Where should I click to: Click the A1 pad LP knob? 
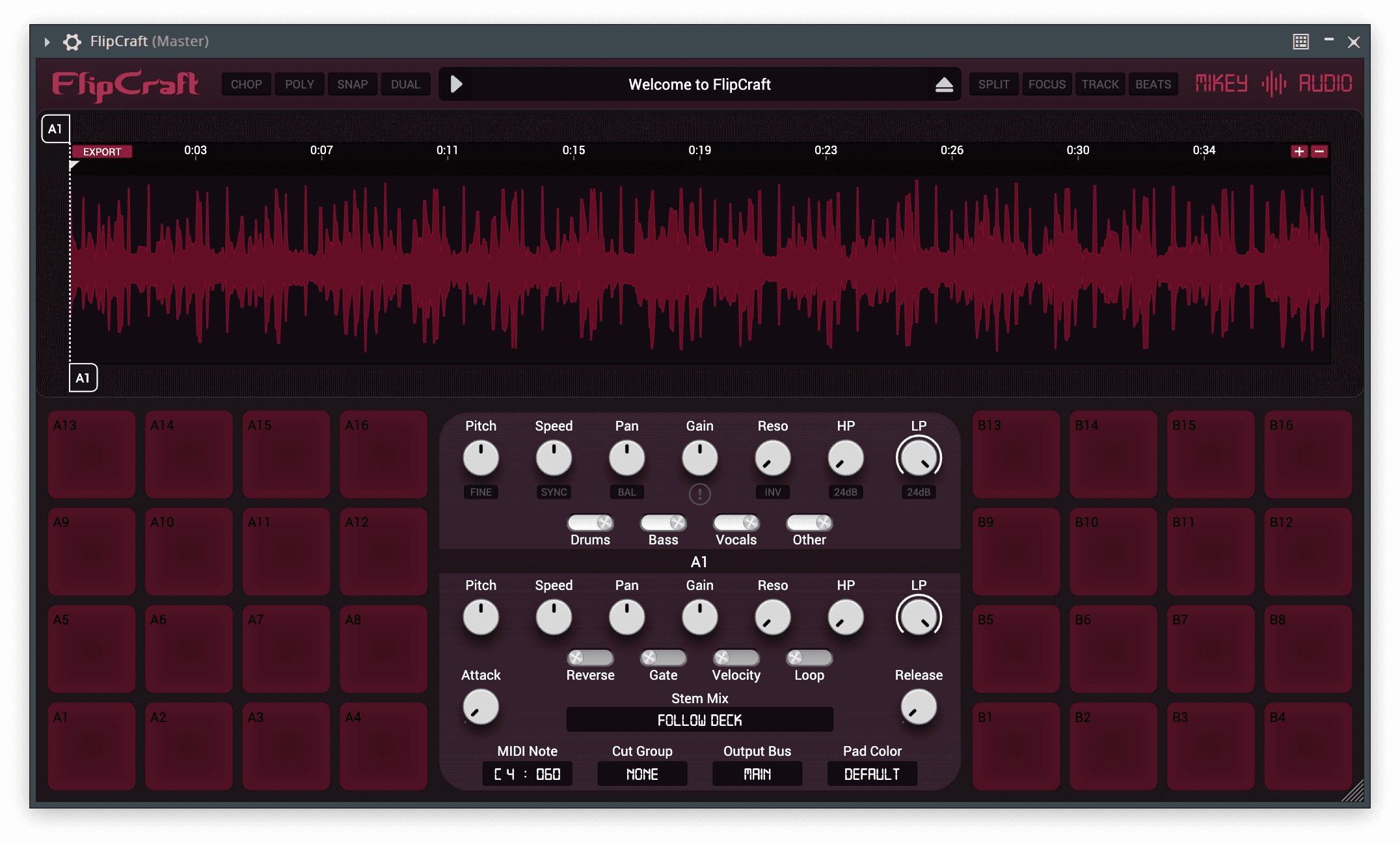(x=919, y=617)
